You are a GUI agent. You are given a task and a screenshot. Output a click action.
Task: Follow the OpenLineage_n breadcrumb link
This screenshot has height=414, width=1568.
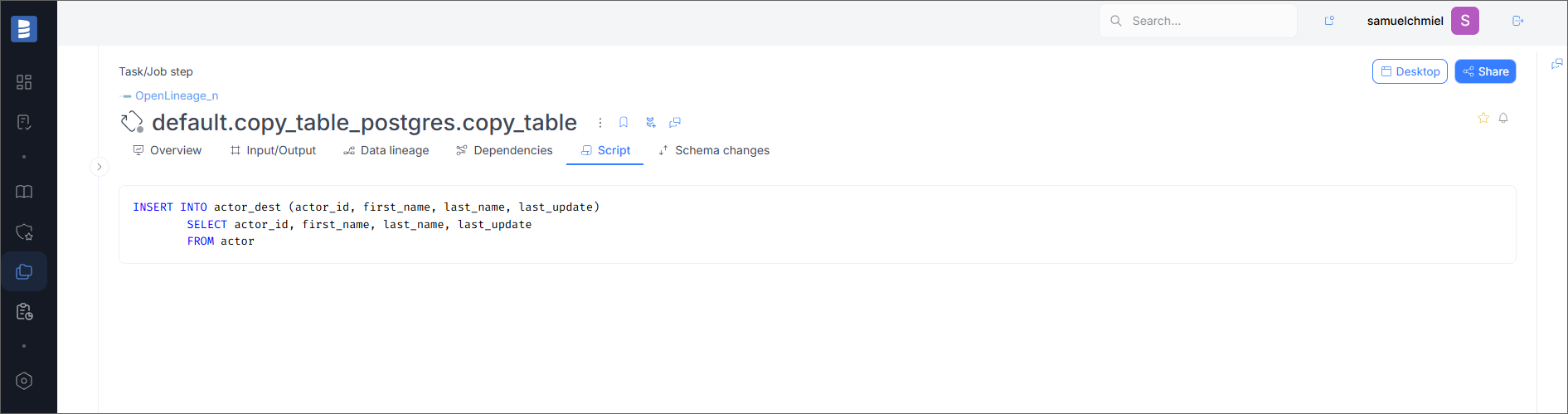coord(177,95)
